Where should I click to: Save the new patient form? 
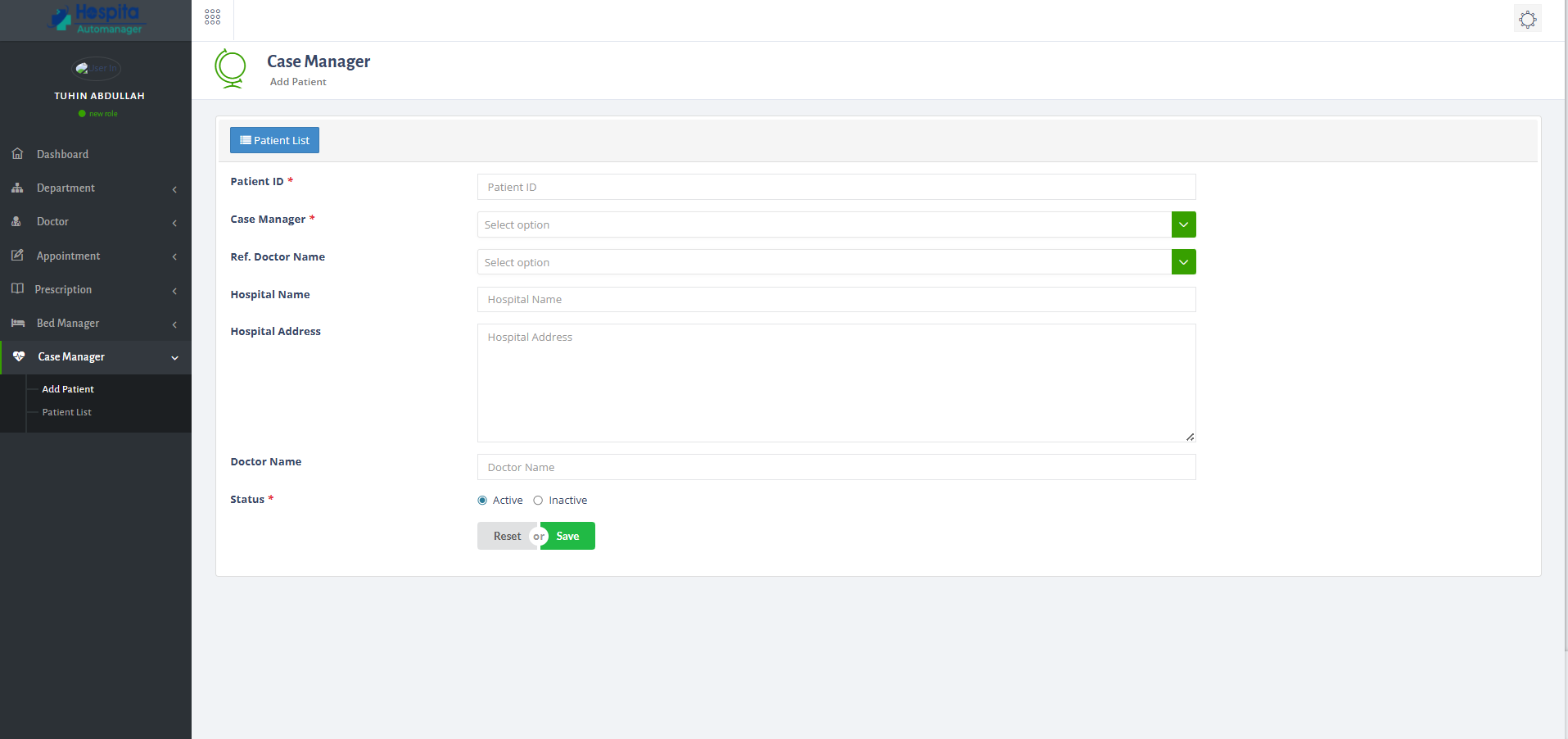[x=567, y=536]
